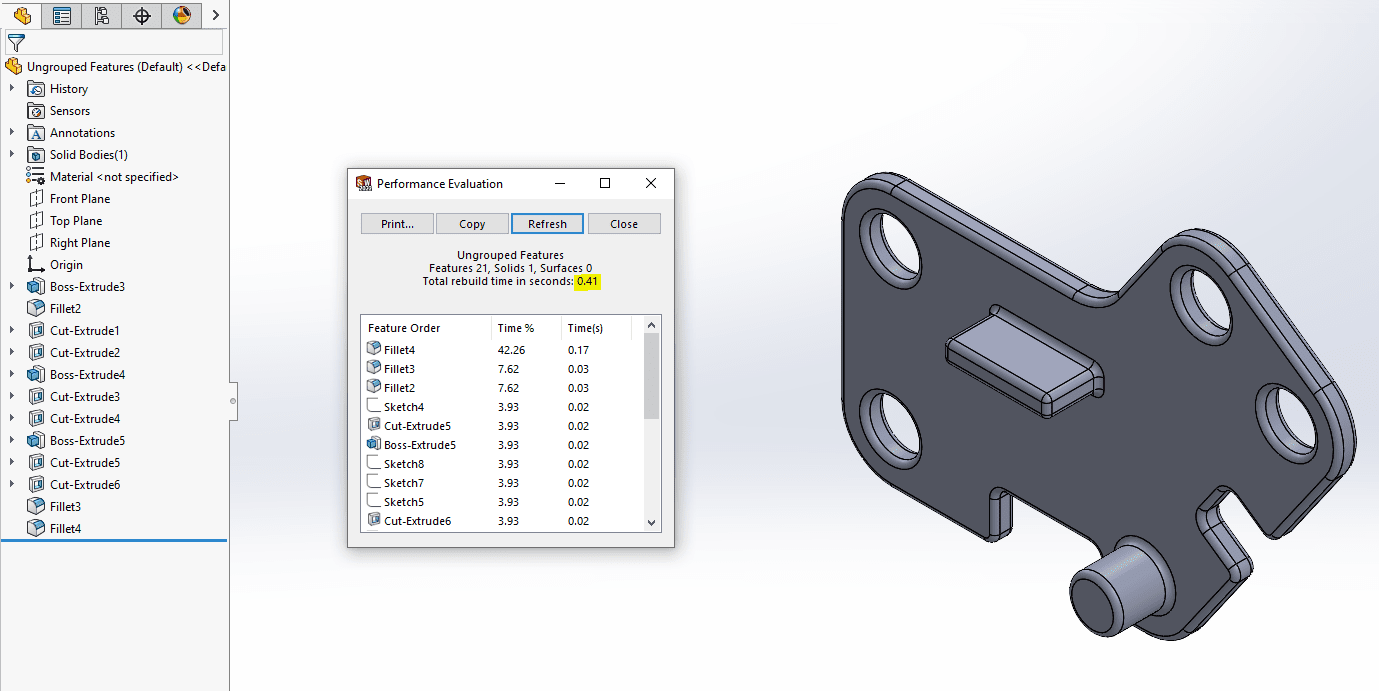Click the Feature Order list scrollbar down arrow
1379x691 pixels.
[652, 522]
